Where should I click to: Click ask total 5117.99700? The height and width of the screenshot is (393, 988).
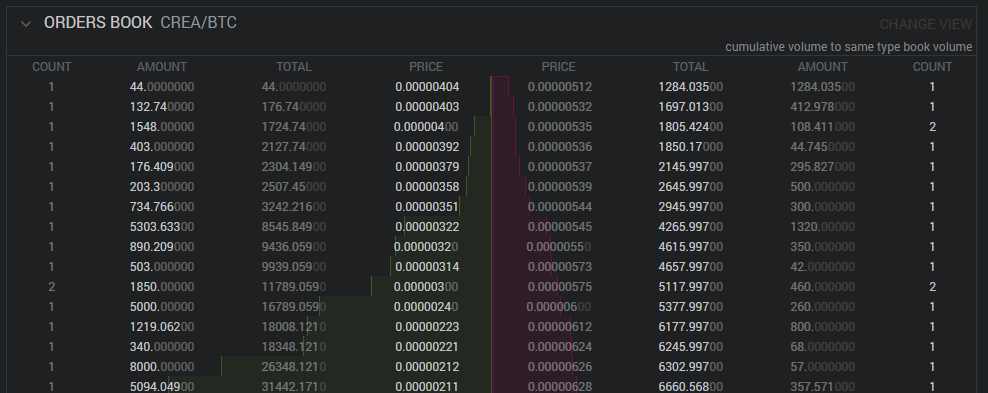(691, 287)
